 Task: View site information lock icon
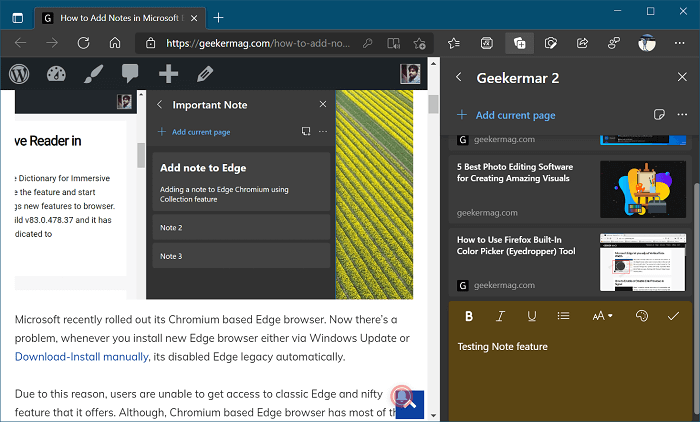click(x=151, y=43)
